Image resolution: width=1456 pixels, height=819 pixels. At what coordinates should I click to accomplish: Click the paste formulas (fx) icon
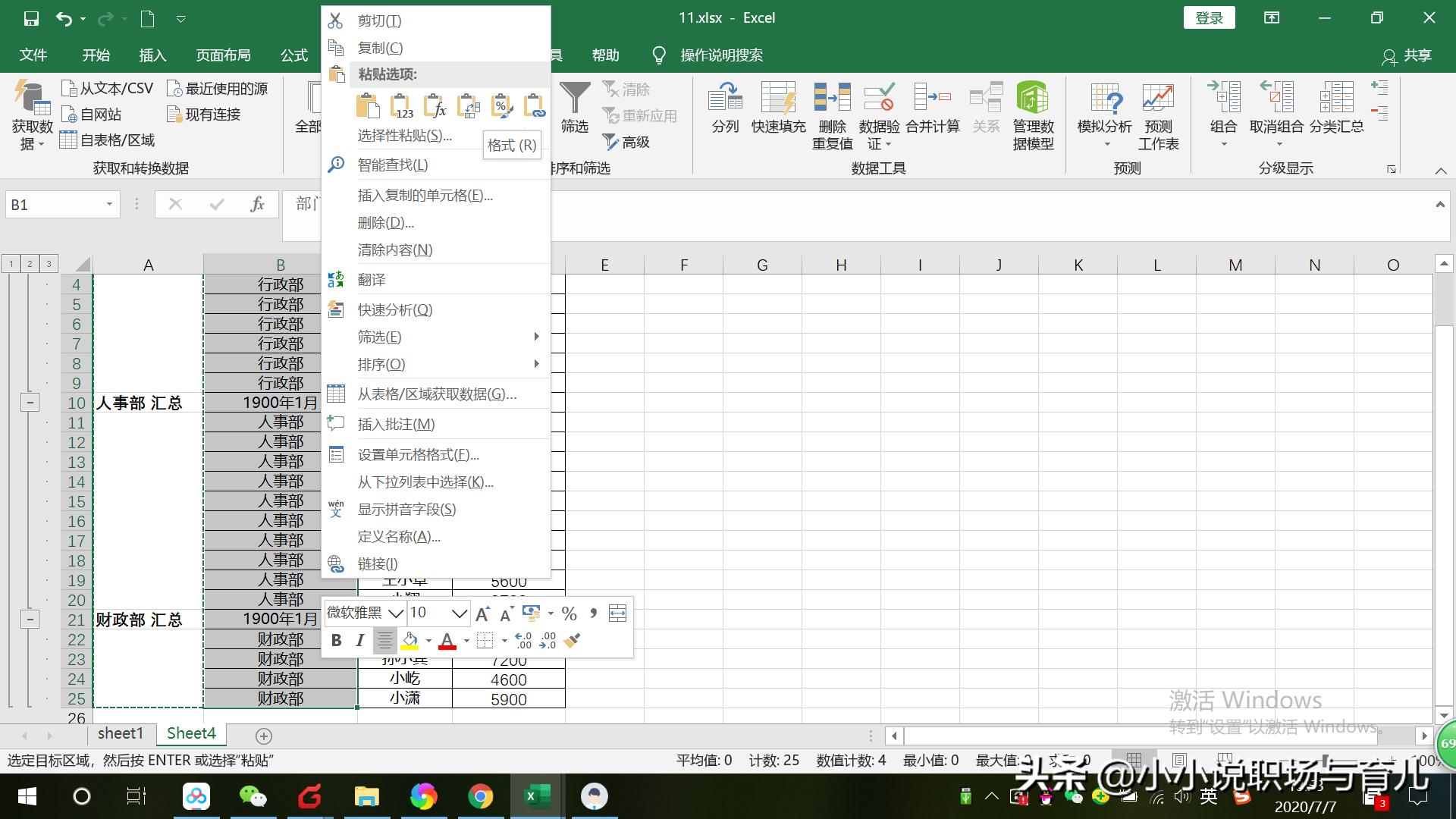[435, 106]
